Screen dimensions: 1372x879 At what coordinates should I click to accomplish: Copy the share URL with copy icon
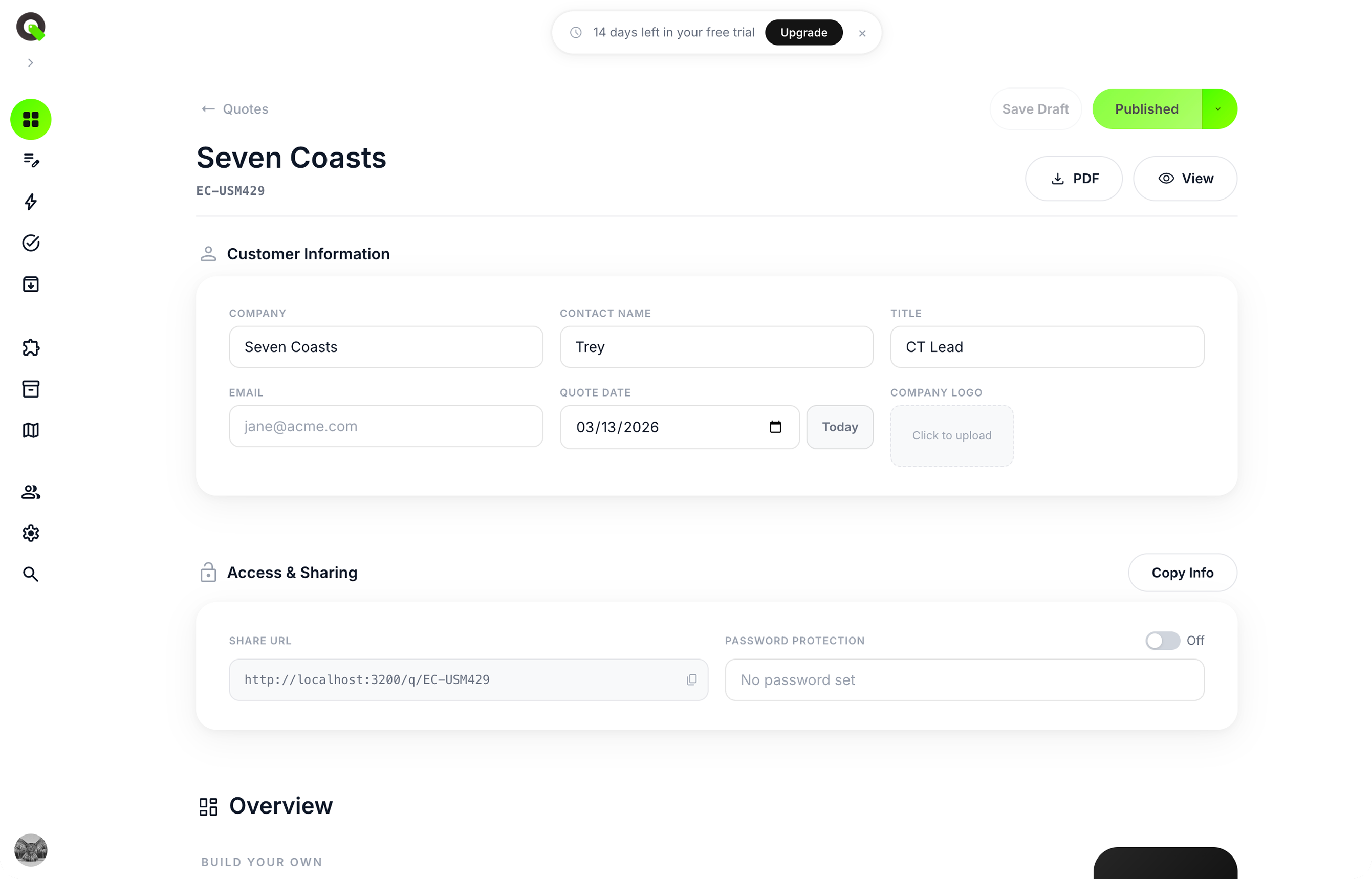click(691, 679)
